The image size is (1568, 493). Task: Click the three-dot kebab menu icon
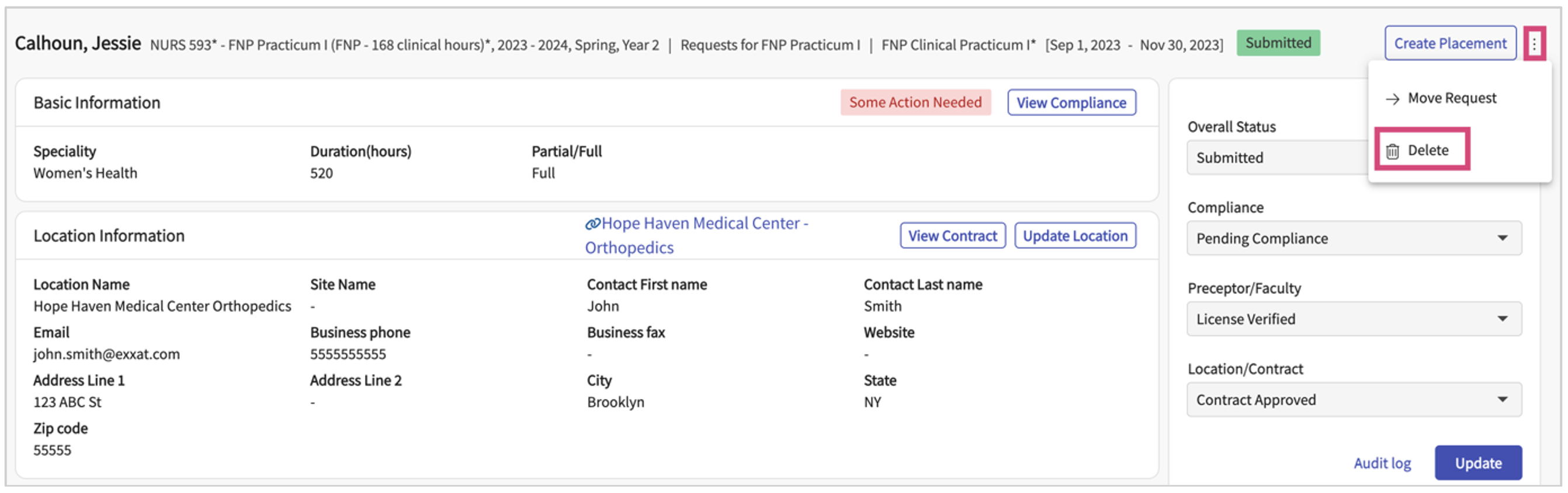point(1534,44)
